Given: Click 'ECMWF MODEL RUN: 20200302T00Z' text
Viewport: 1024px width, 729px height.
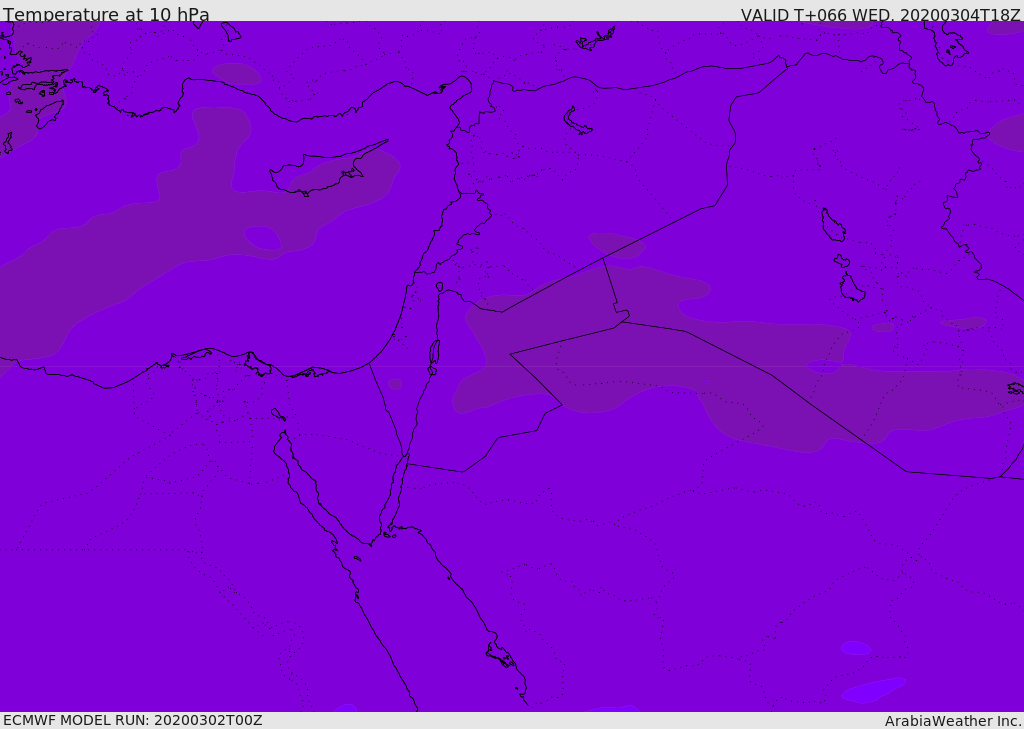Looking at the screenshot, I should 133,721.
